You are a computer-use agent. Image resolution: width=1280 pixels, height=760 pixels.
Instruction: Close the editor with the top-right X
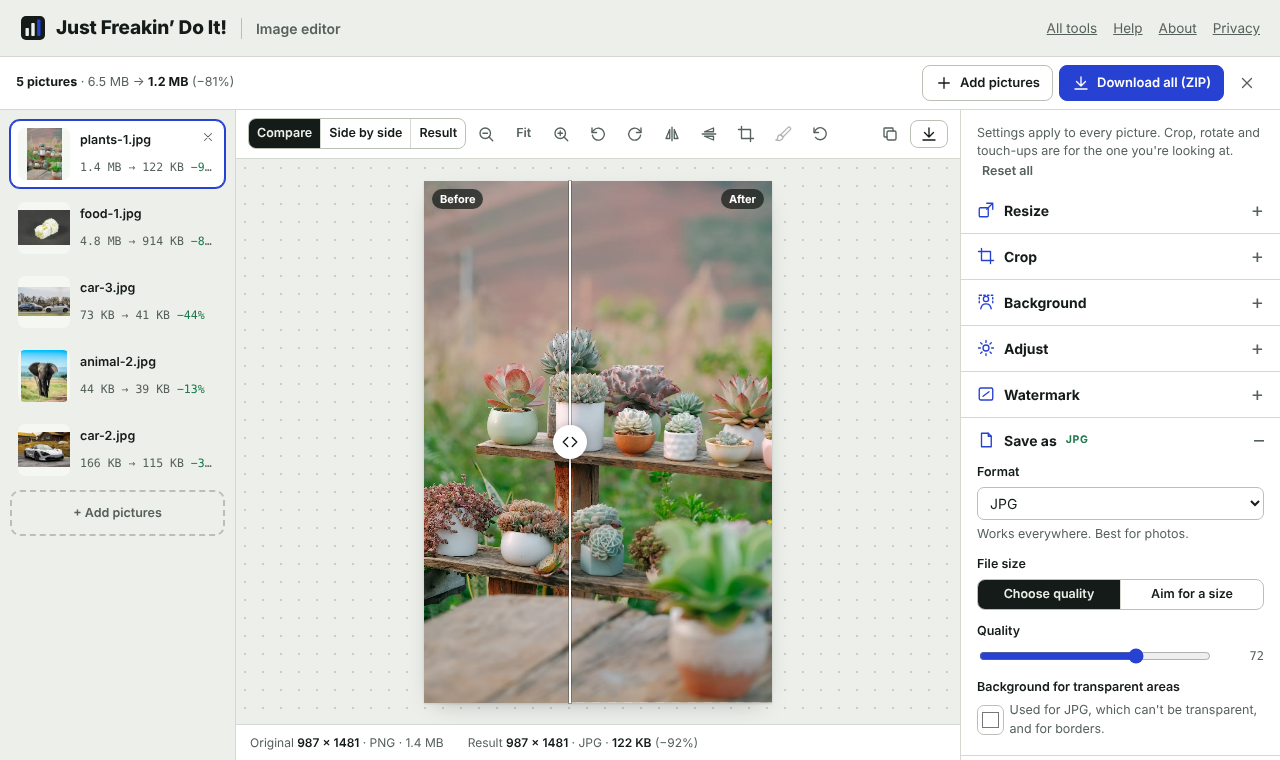1247,83
